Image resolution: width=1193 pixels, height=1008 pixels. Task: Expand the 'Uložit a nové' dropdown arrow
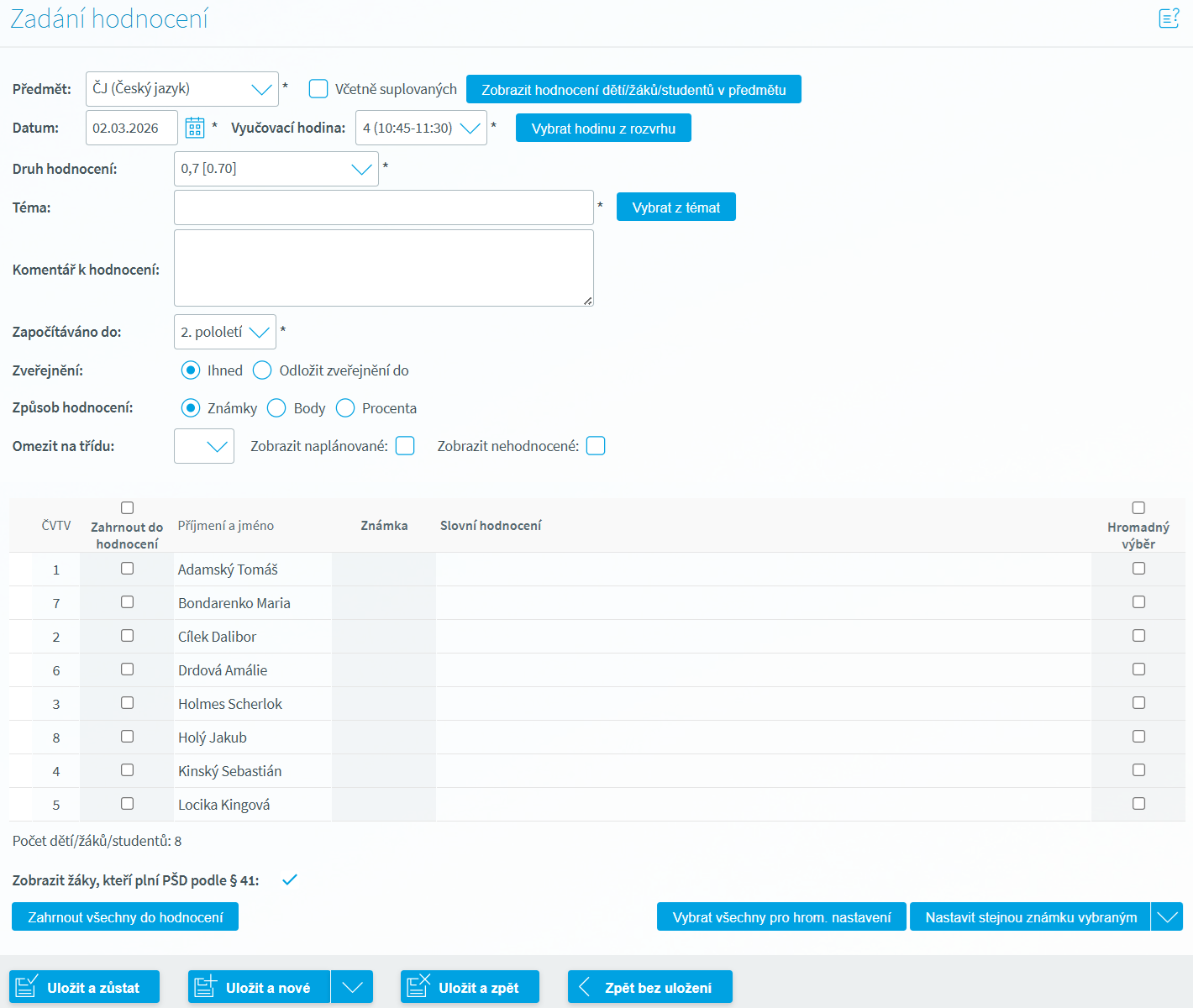352,987
